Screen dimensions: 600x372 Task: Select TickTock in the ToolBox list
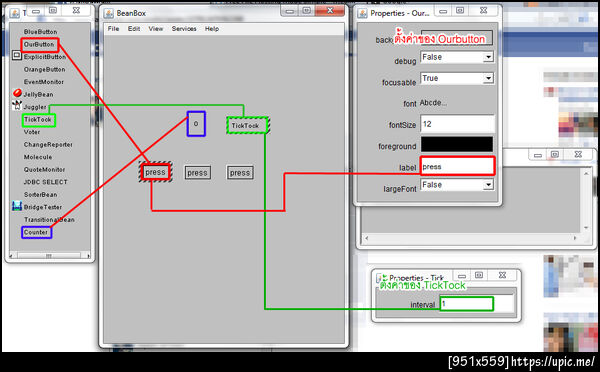[38, 120]
